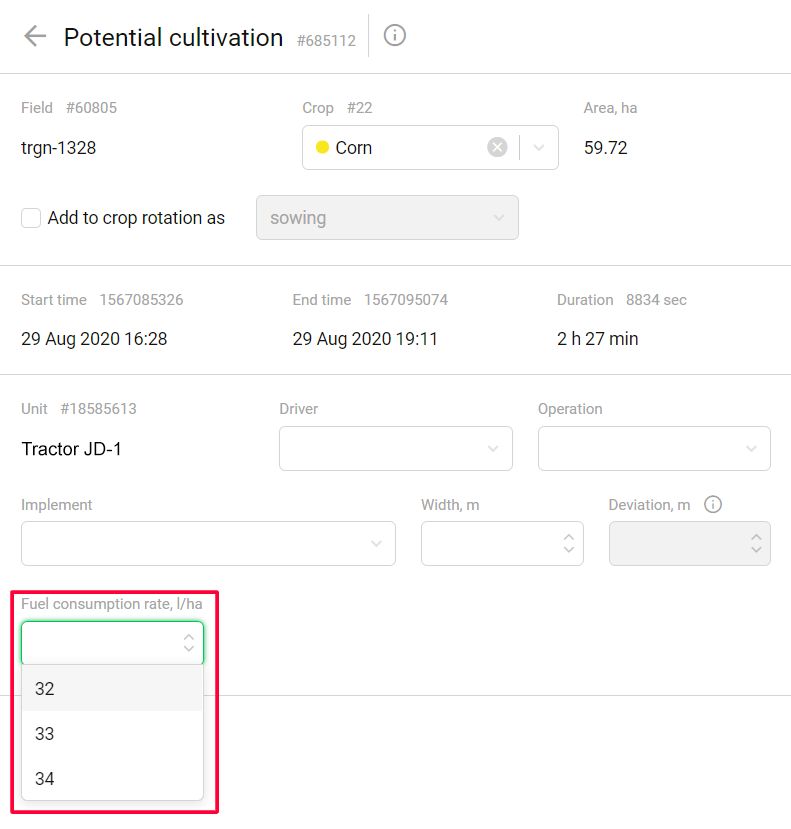Increase Width value with up arrow

coord(568,536)
